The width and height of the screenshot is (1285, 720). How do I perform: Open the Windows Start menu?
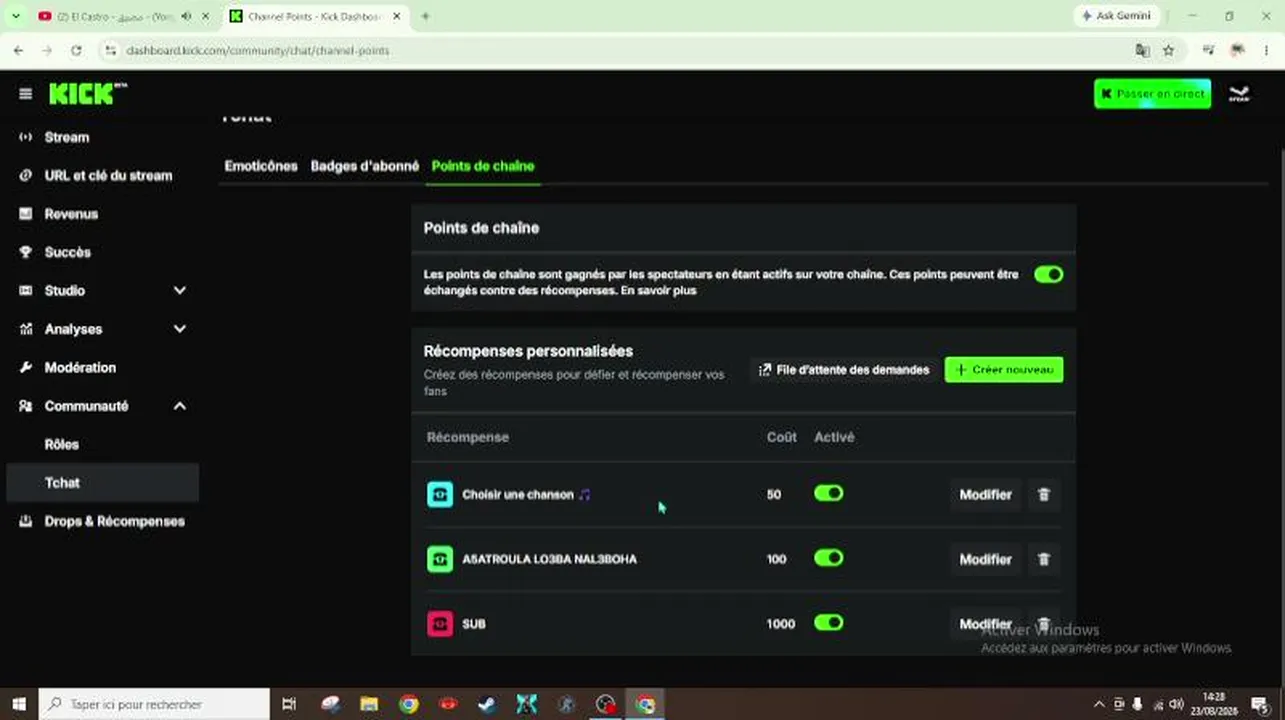(x=18, y=704)
